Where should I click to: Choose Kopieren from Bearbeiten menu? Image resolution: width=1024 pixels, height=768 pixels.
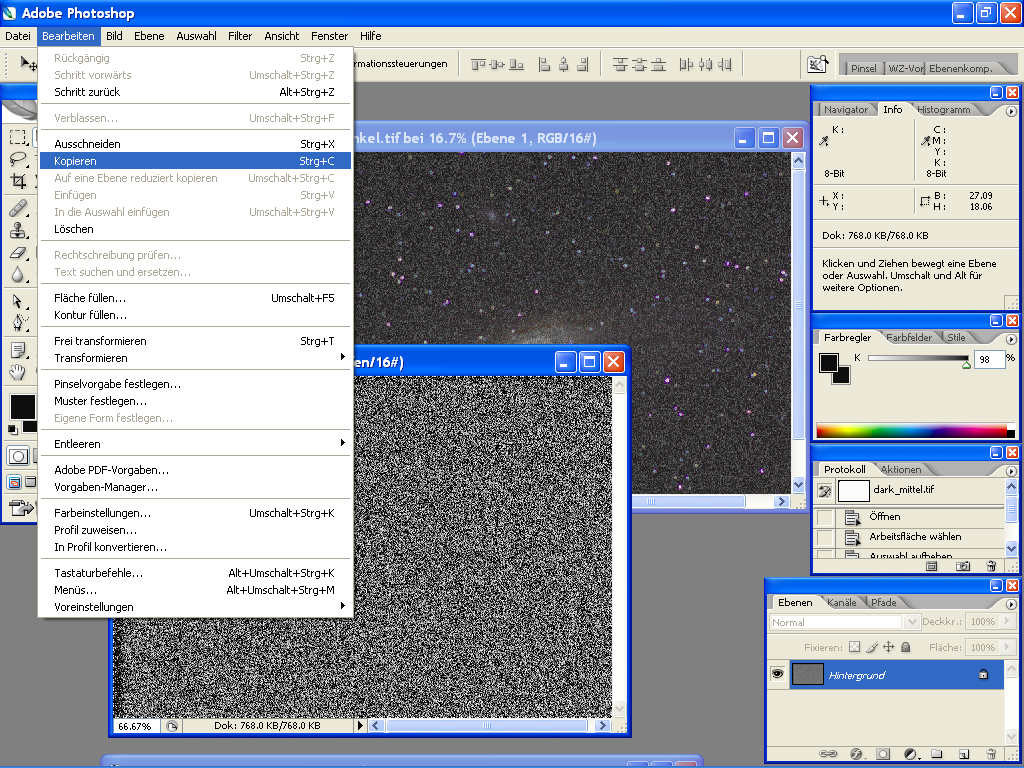pyautogui.click(x=195, y=161)
